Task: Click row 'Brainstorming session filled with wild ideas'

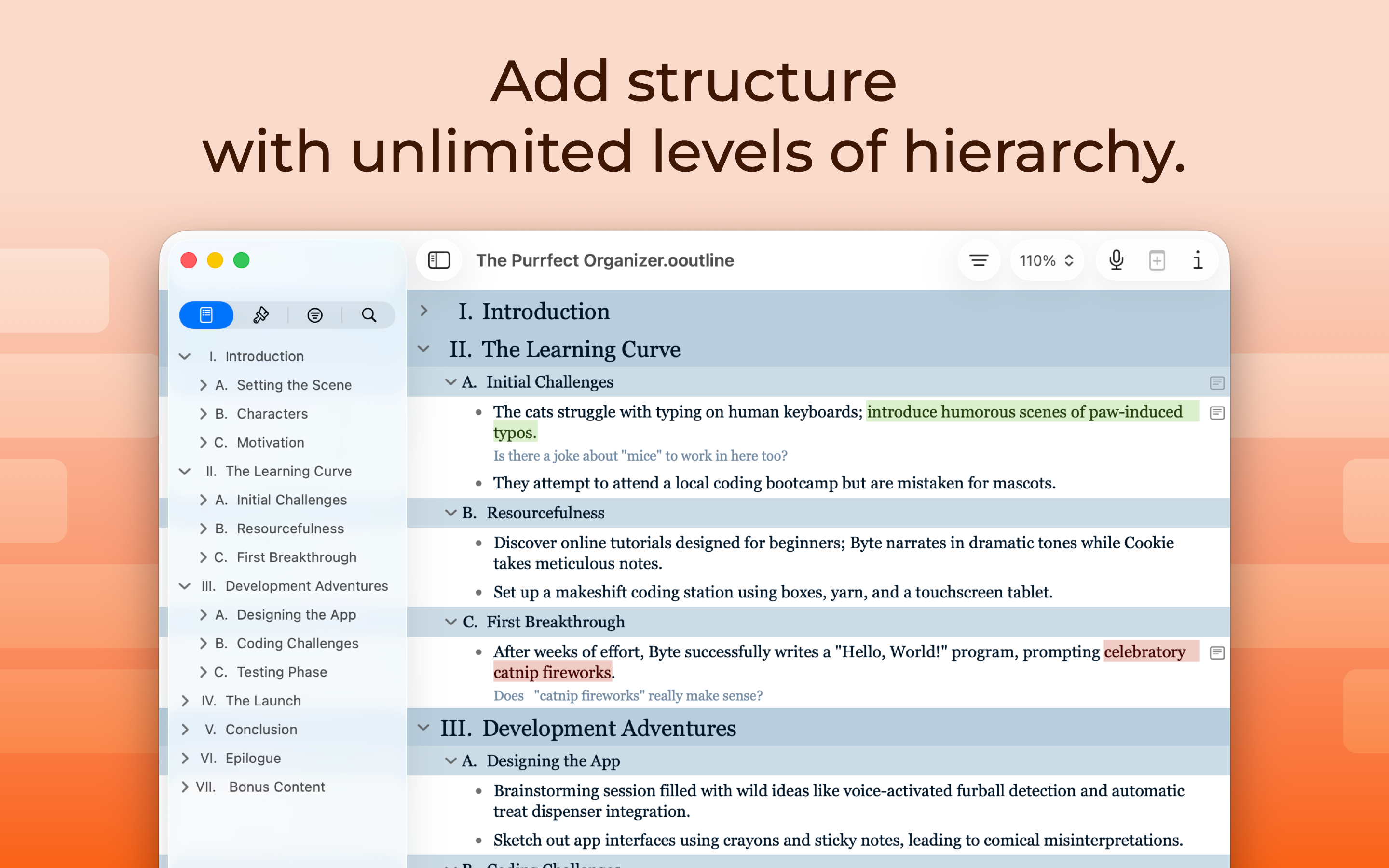Action: point(839,801)
